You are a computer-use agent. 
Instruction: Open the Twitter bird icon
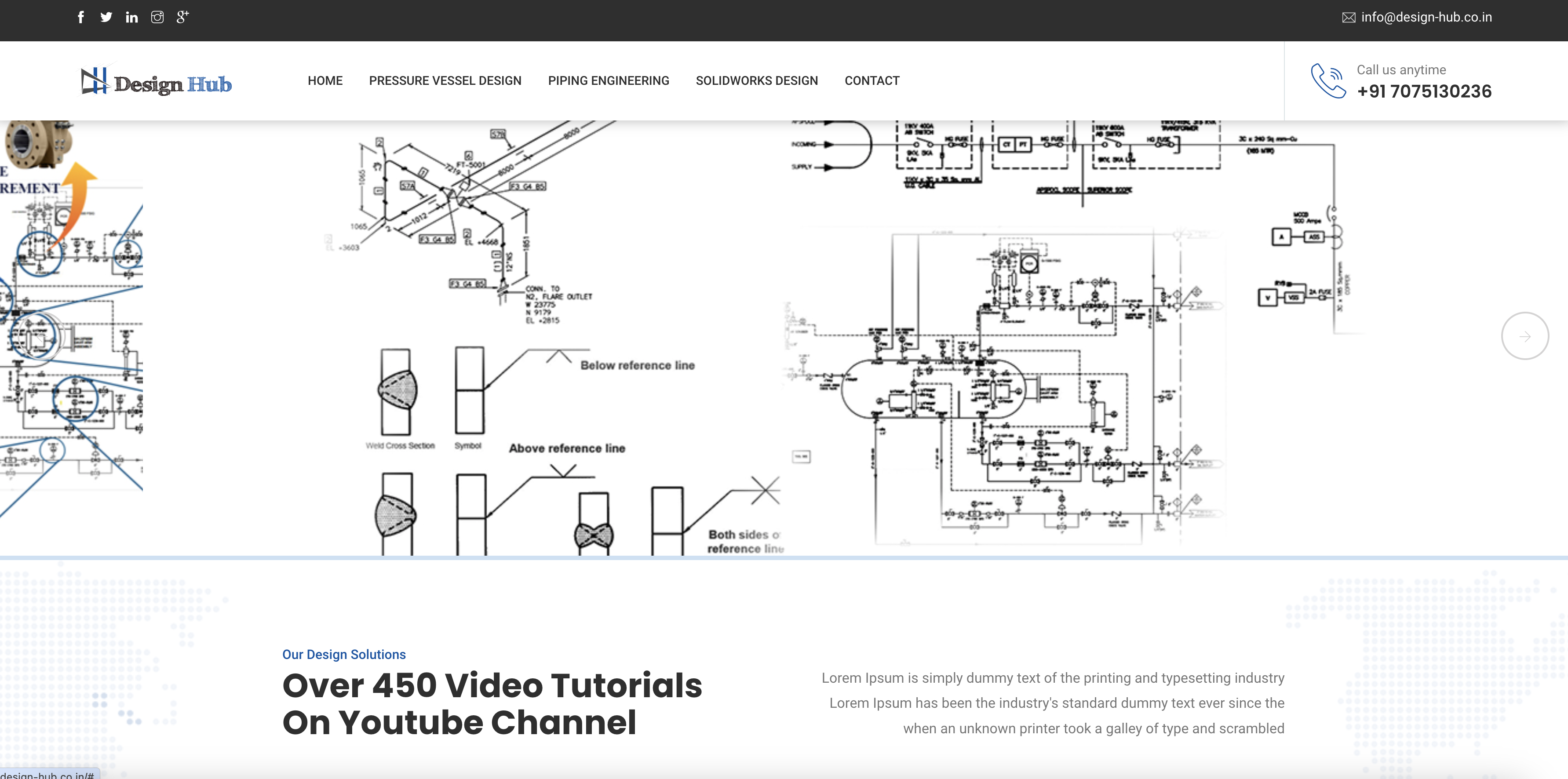pyautogui.click(x=106, y=17)
